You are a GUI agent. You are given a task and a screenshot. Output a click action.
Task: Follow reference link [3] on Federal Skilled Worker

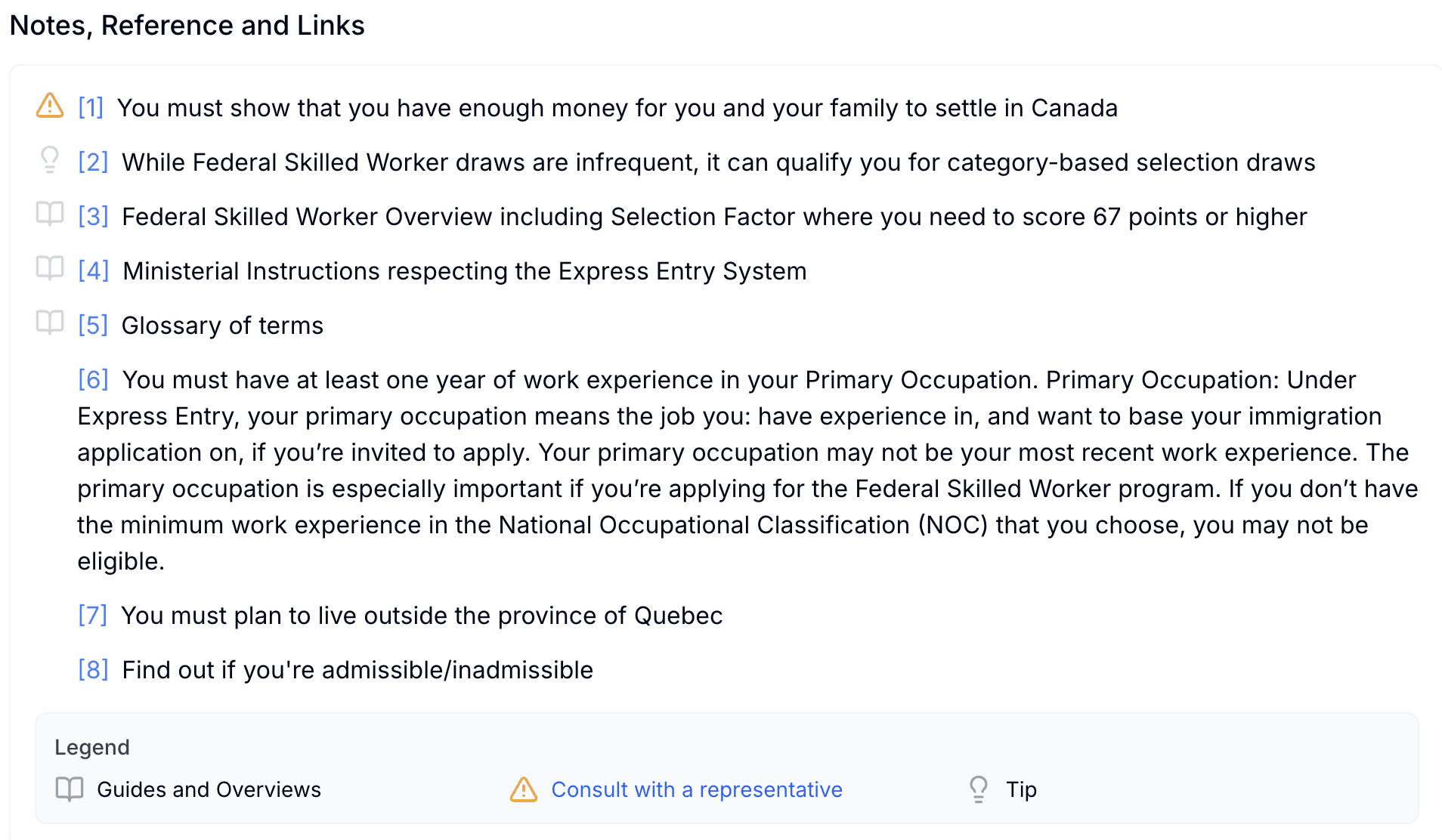[93, 217]
